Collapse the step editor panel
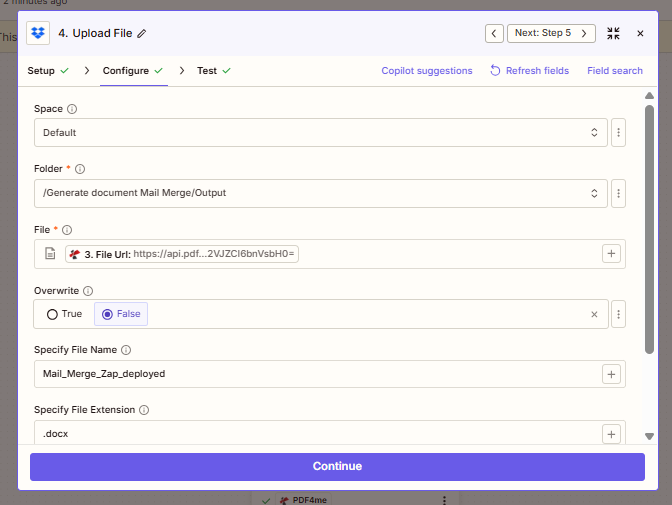 coord(614,33)
